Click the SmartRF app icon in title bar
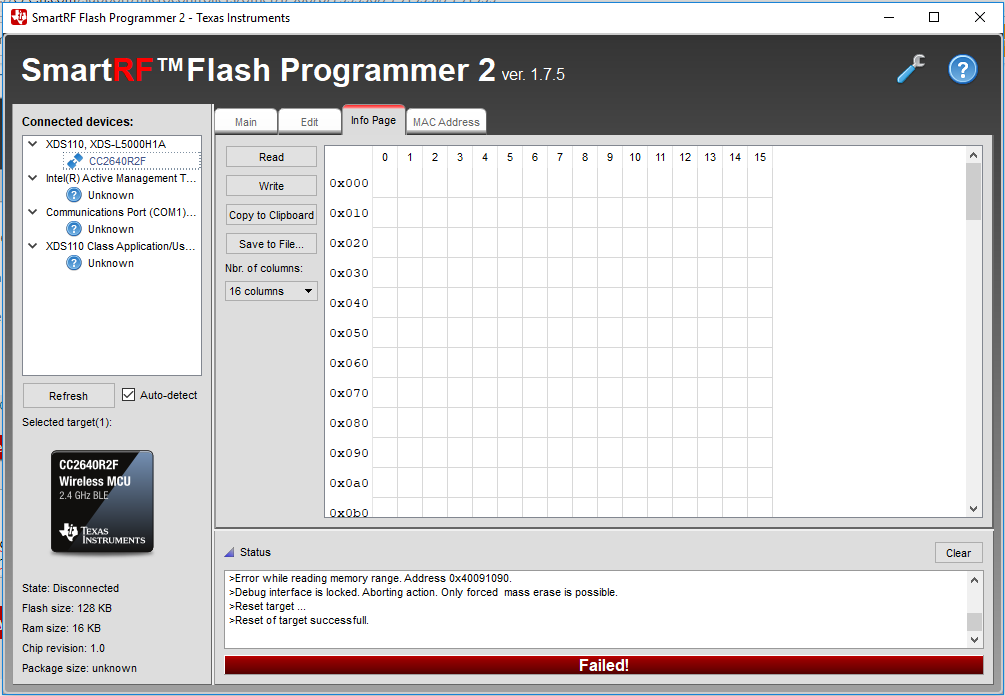This screenshot has width=1005, height=696. click(19, 17)
